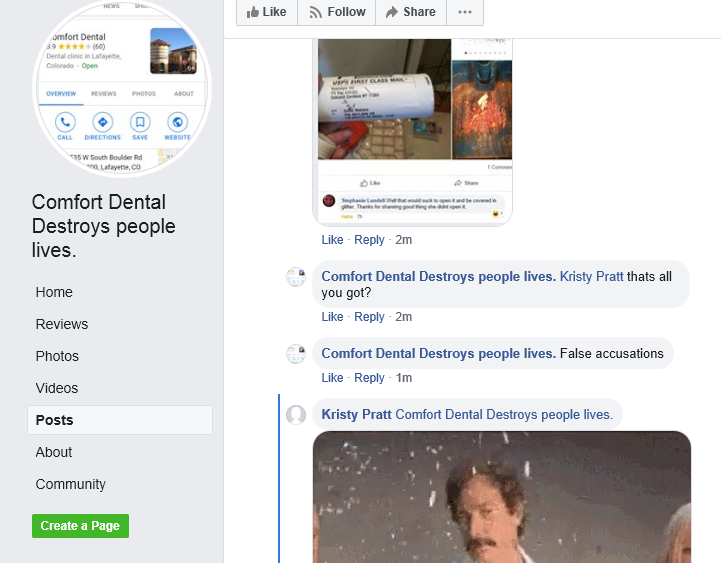Viewport: 721px width, 563px height.
Task: Click page avatar beside 'False accusations' comment
Action: pyautogui.click(x=296, y=354)
